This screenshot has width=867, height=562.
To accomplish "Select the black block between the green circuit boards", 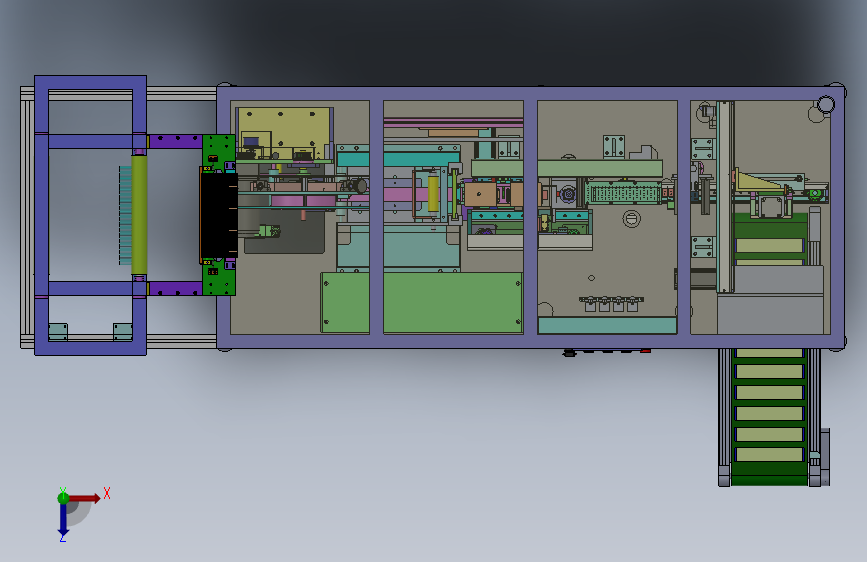I will [219, 215].
